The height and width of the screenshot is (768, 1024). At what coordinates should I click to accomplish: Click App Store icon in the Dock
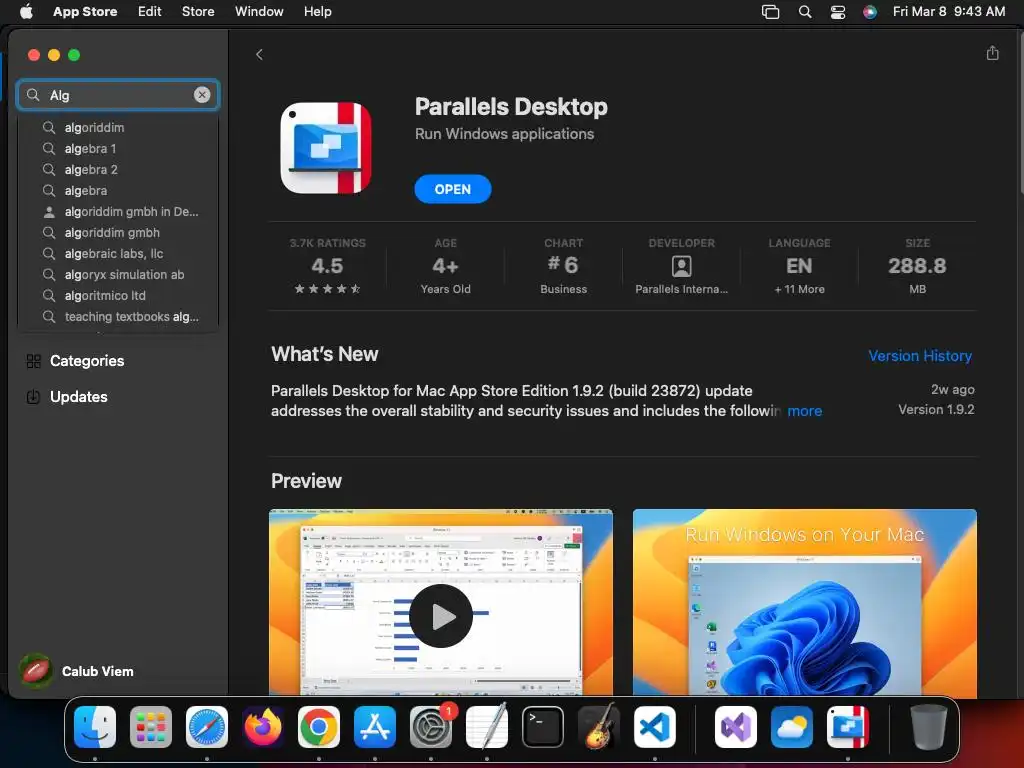point(375,727)
